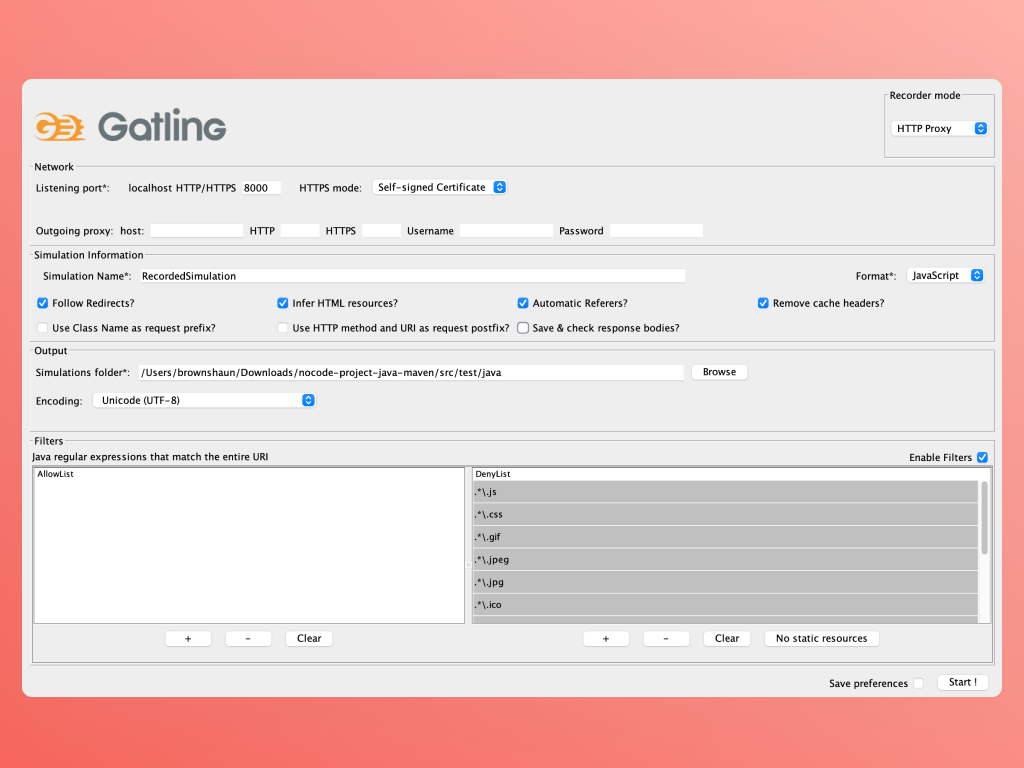
Task: Click the Gatling logo icon
Action: tap(59, 127)
